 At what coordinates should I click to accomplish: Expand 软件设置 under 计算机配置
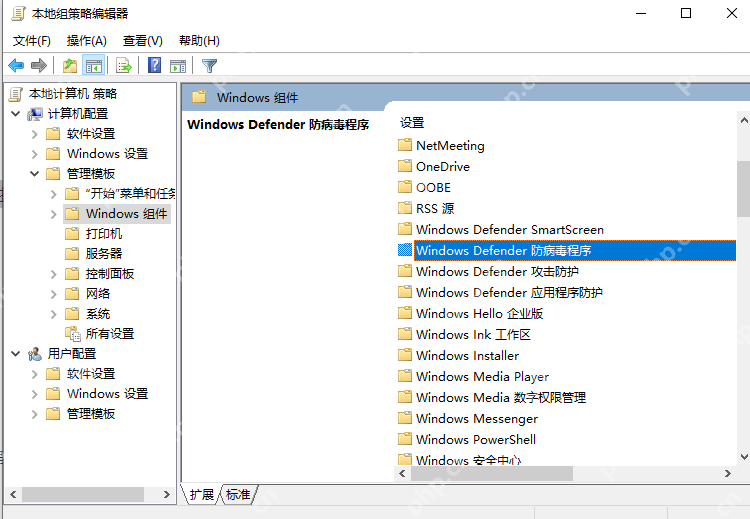pos(34,134)
